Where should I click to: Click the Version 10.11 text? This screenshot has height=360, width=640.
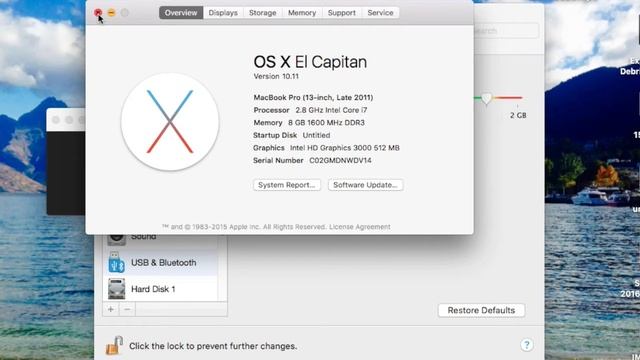pyautogui.click(x=276, y=76)
